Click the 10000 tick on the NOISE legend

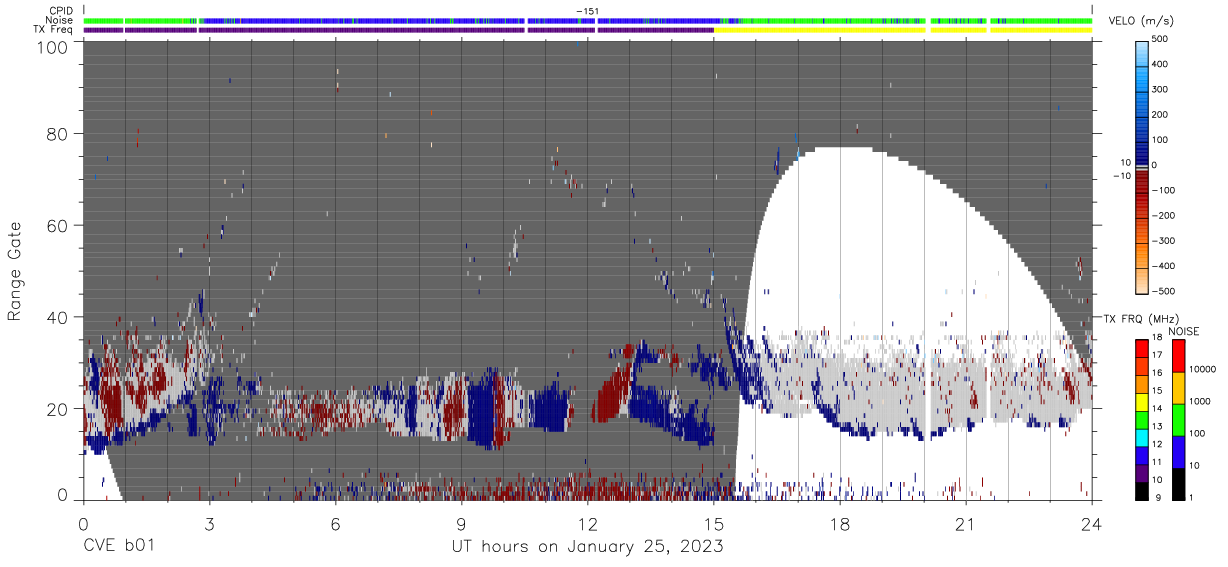click(x=1202, y=371)
